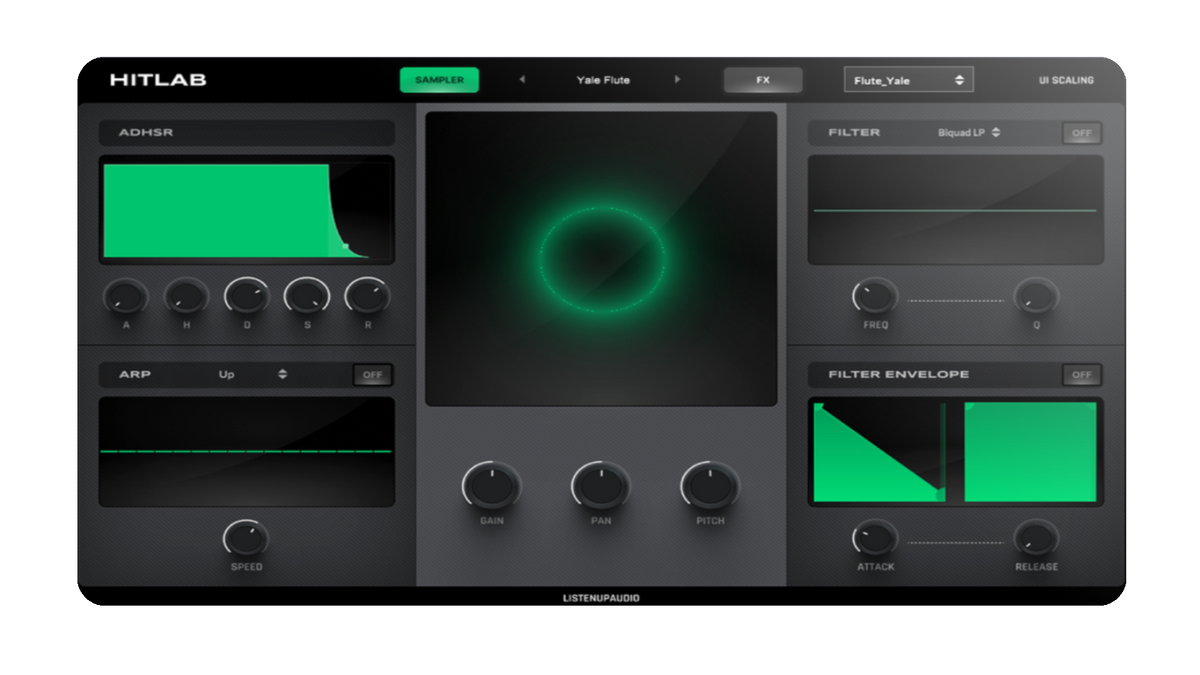Click the A attack knob
Screen dimensions: 1200x675
(126, 297)
